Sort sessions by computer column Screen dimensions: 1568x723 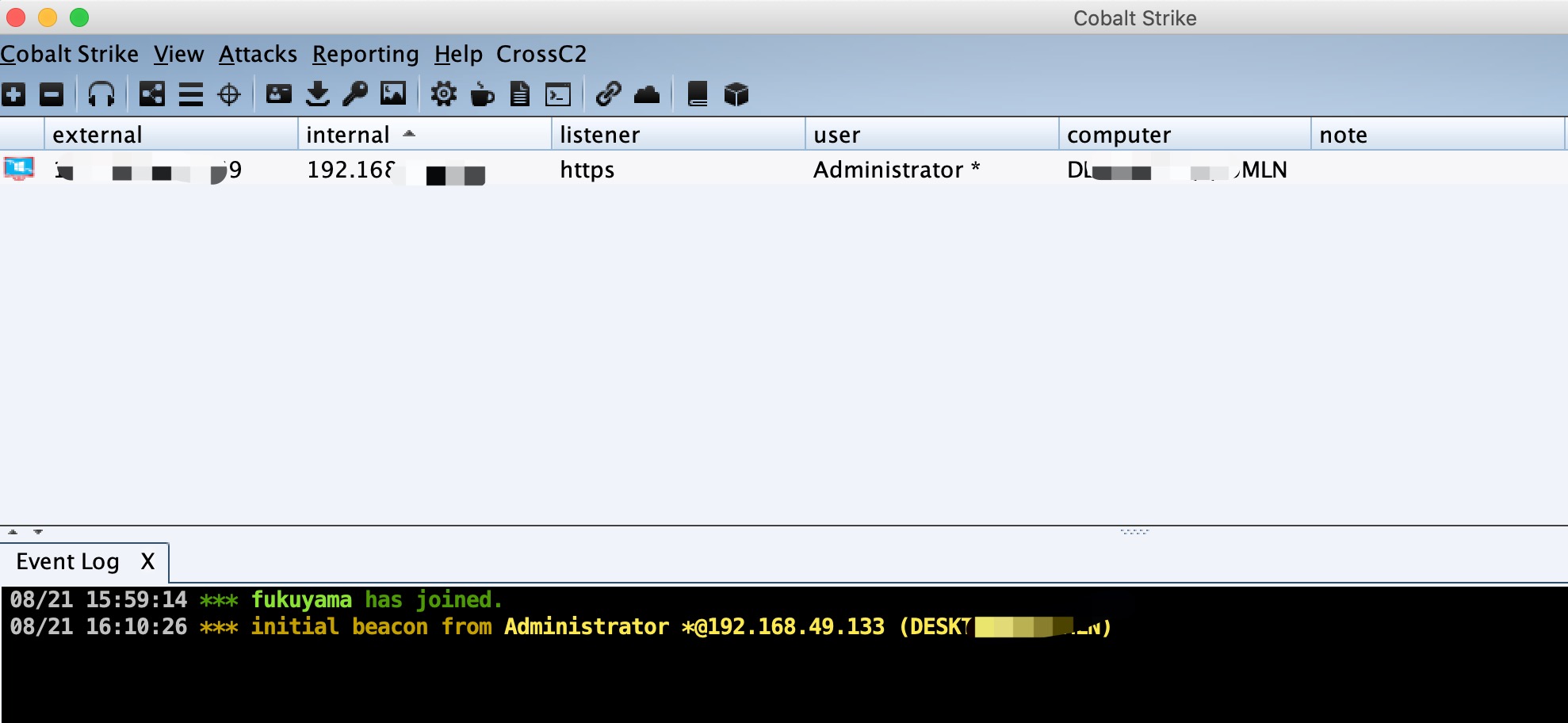[1184, 134]
